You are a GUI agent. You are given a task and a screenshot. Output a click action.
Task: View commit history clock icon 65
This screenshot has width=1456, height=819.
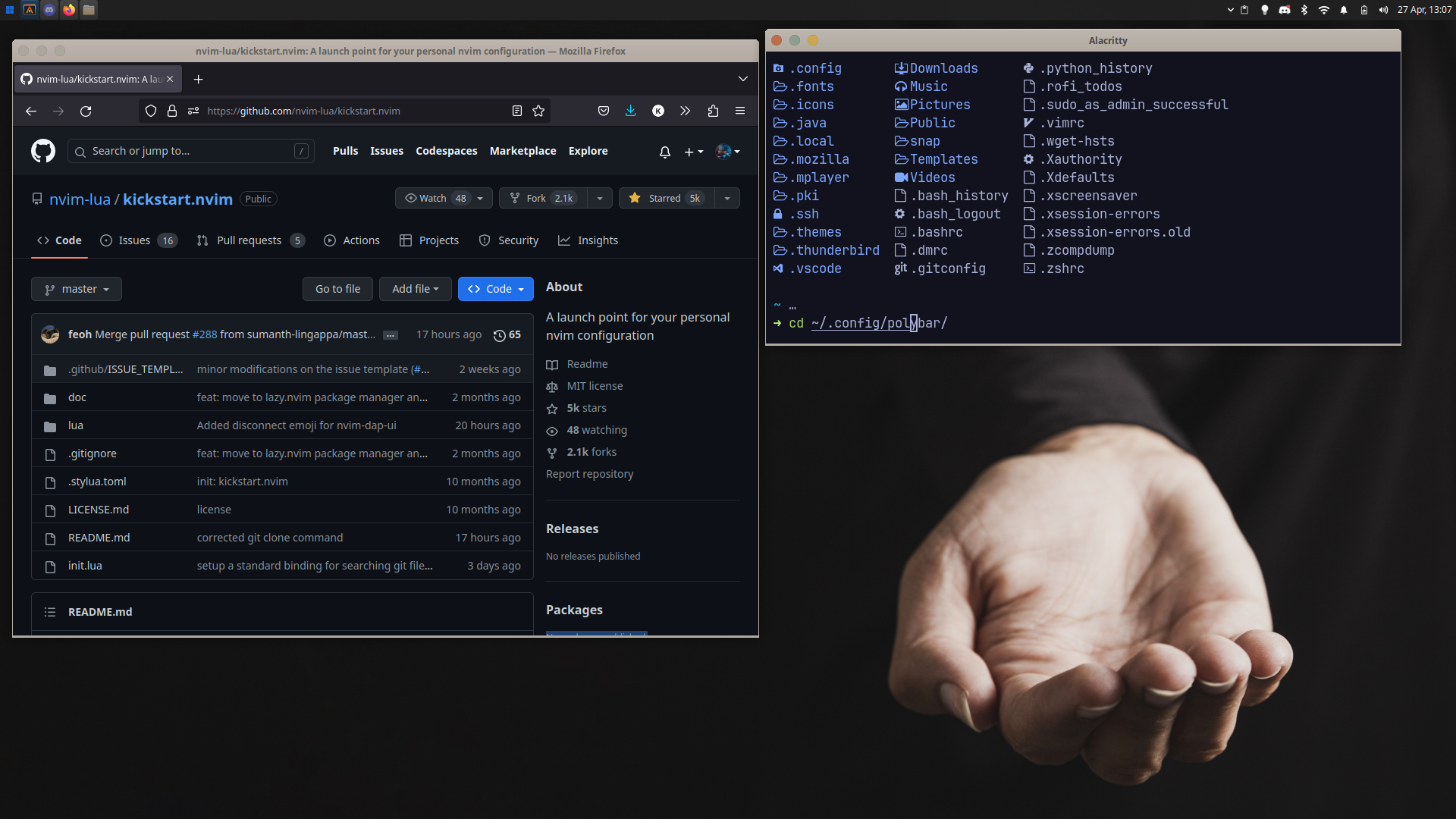(x=507, y=334)
